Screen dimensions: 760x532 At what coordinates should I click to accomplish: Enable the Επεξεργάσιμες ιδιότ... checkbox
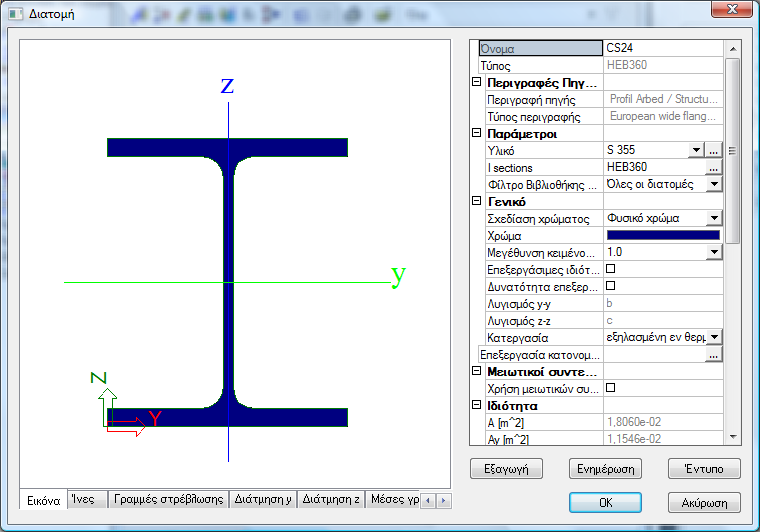coord(611,268)
